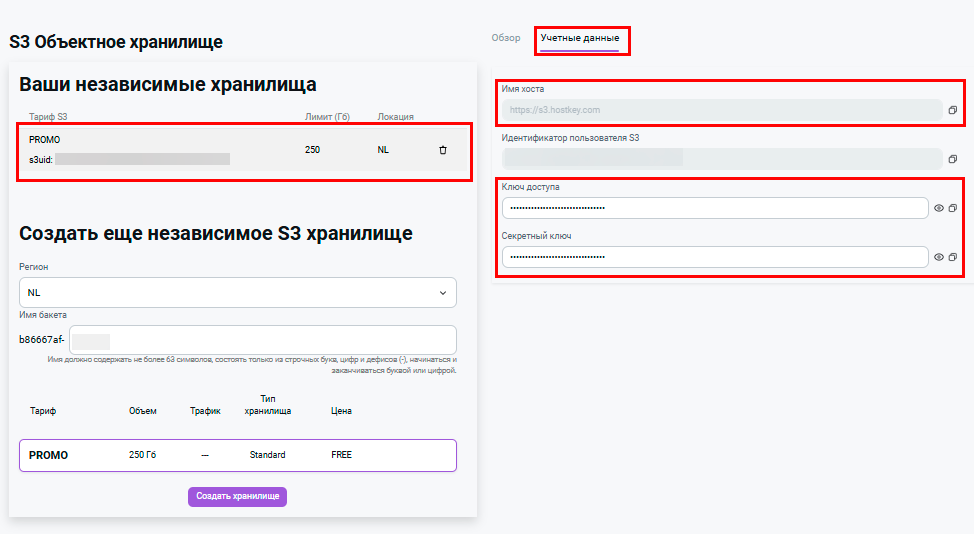Click the access key password field

pos(715,208)
